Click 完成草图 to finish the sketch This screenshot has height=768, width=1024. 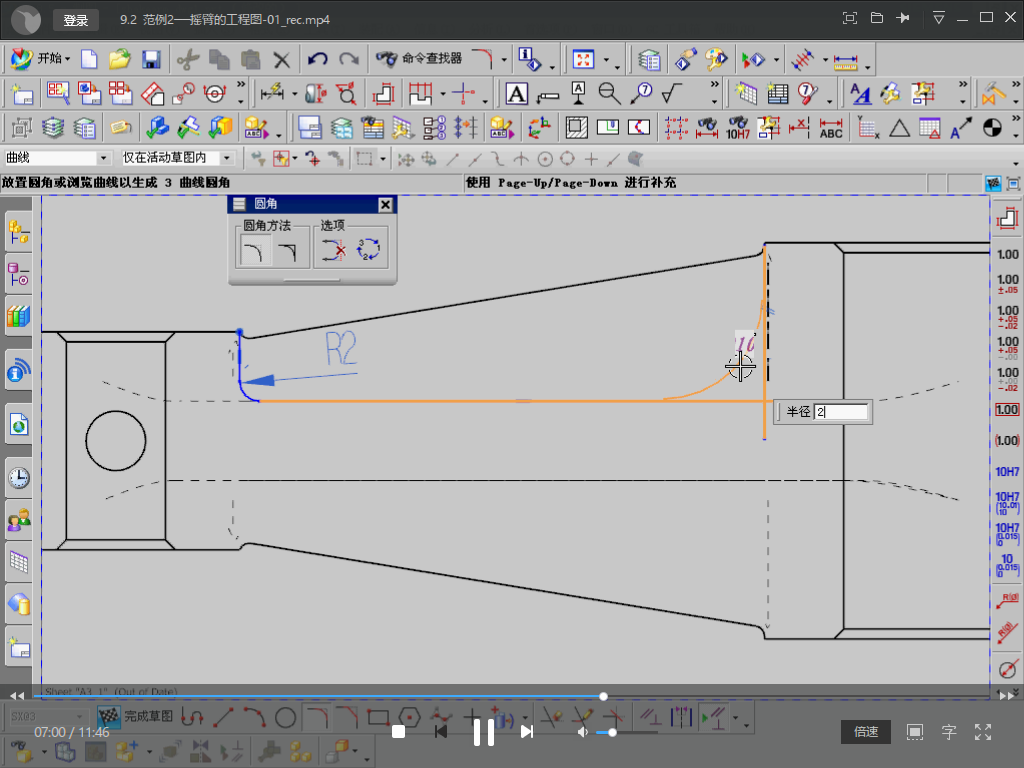[x=136, y=716]
